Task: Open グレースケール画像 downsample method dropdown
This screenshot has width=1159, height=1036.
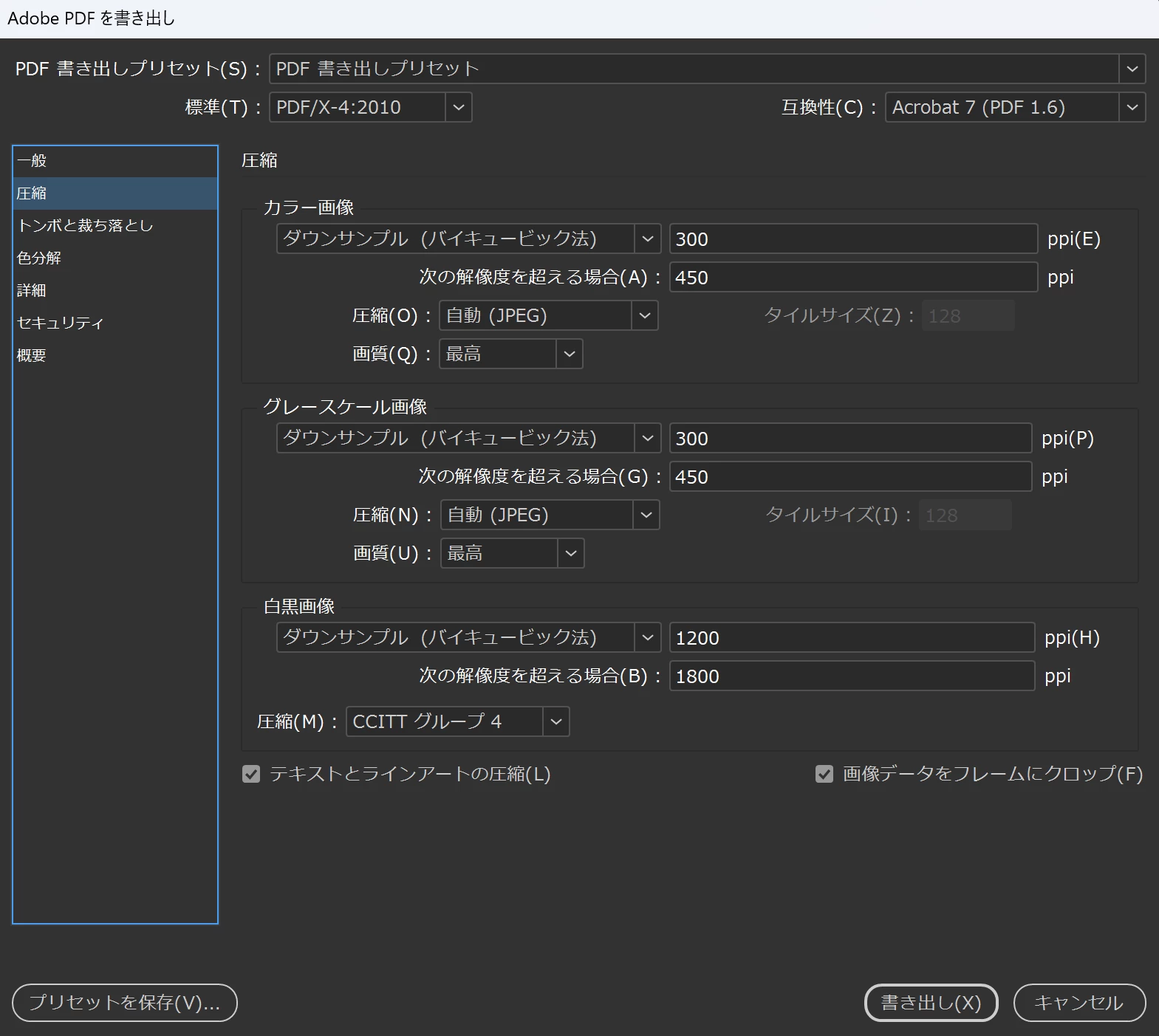Action: coord(468,438)
